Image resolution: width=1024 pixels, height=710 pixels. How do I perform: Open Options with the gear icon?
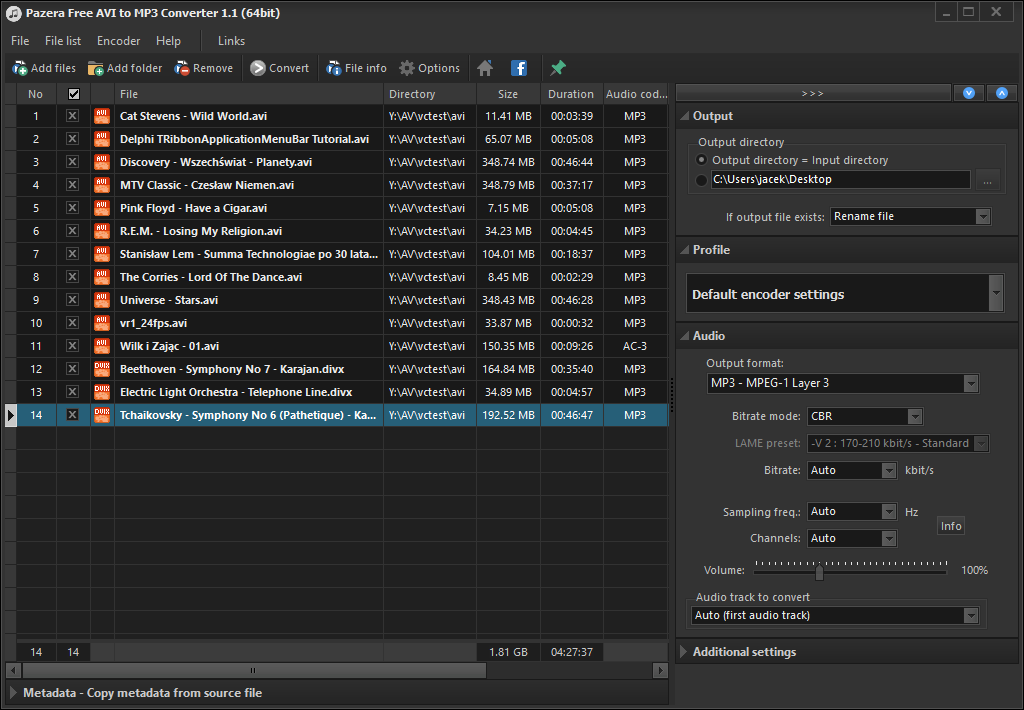pyautogui.click(x=430, y=68)
